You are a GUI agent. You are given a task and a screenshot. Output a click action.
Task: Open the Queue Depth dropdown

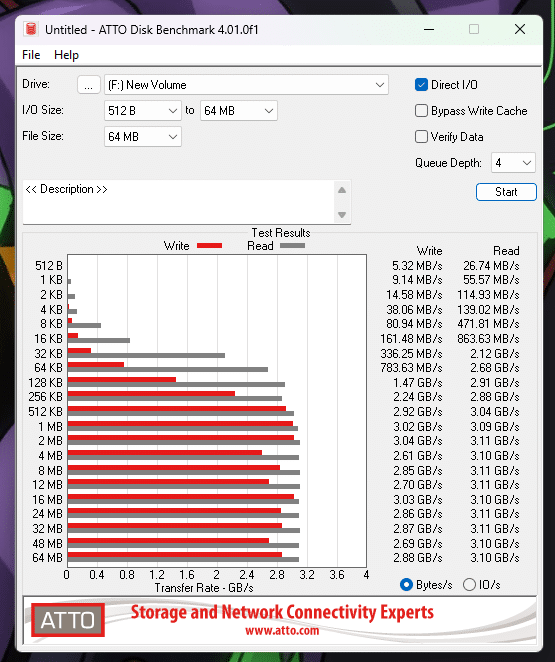[513, 163]
